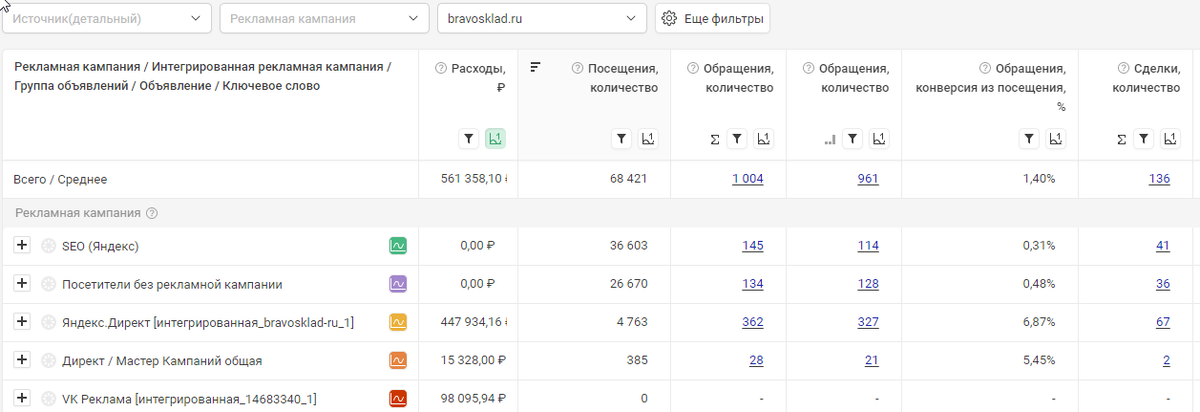Open filter for Сделки, количество column
1200x412 pixels.
pos(1144,139)
